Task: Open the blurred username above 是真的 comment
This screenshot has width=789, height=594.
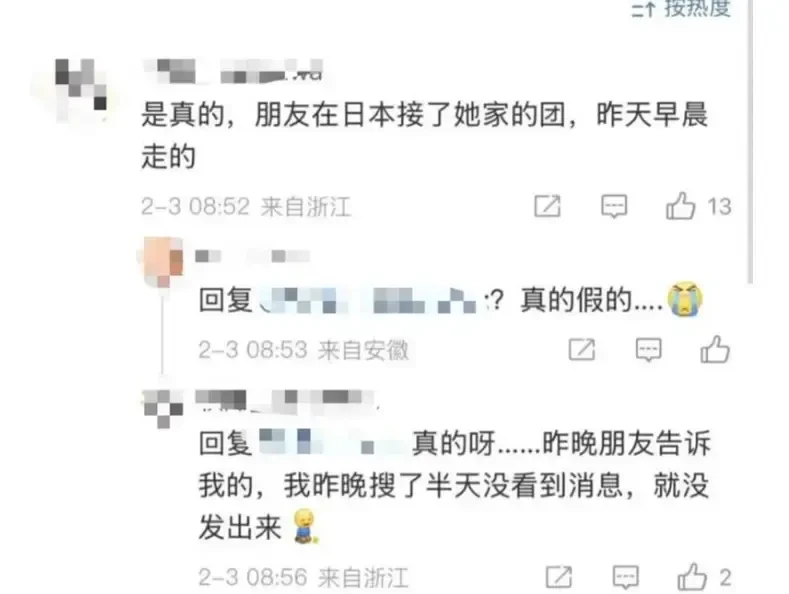Action: (232, 71)
